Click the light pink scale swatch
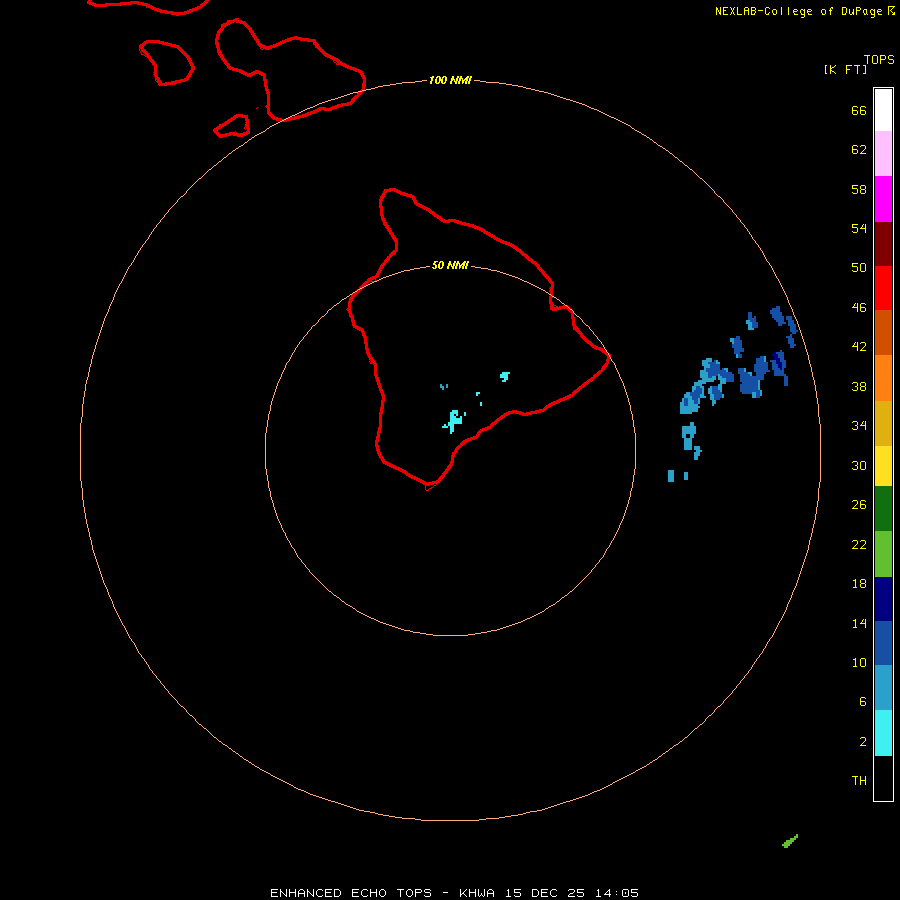 point(883,154)
